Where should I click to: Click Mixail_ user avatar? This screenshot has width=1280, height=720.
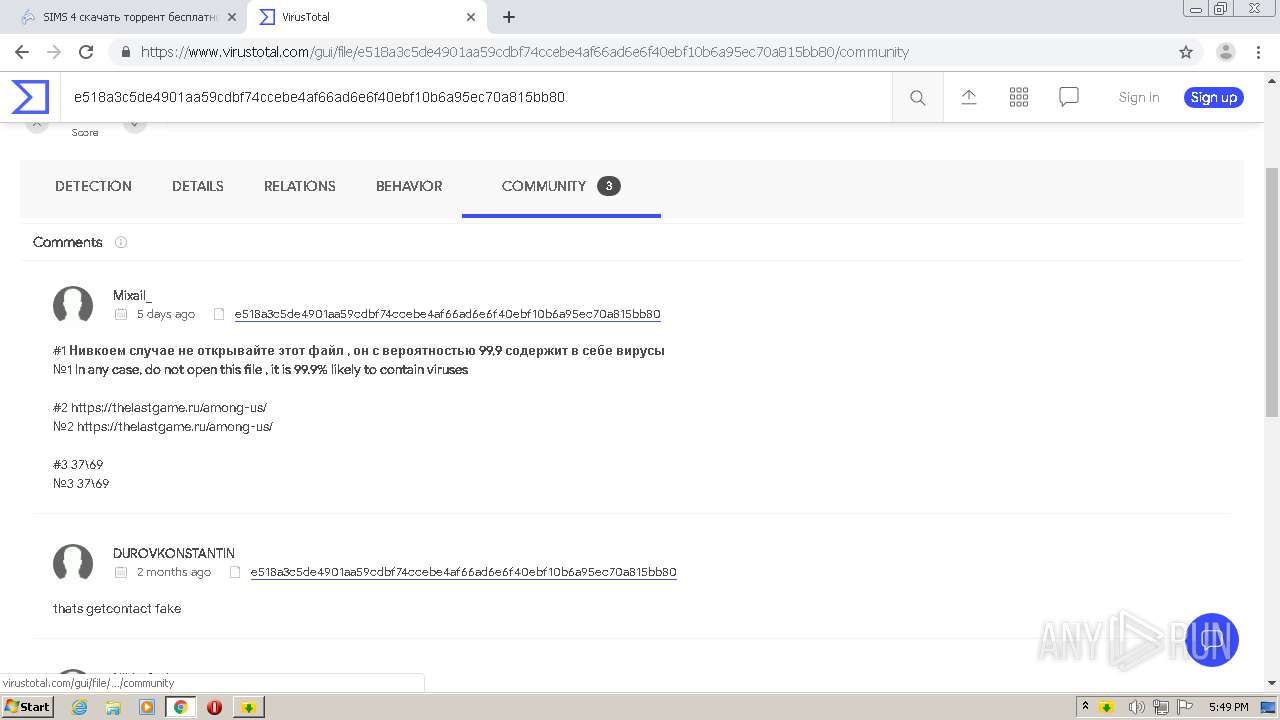pos(73,305)
